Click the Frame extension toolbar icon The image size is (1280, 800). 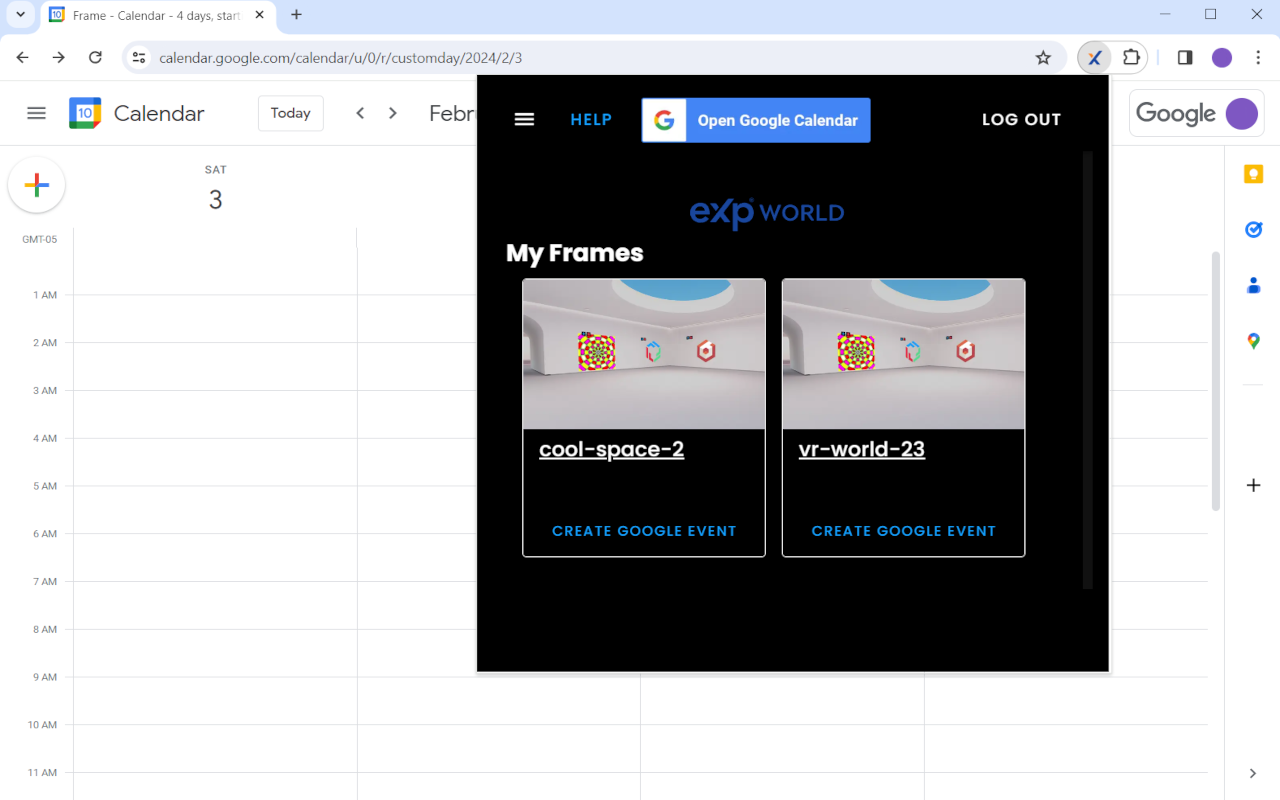click(x=1095, y=58)
